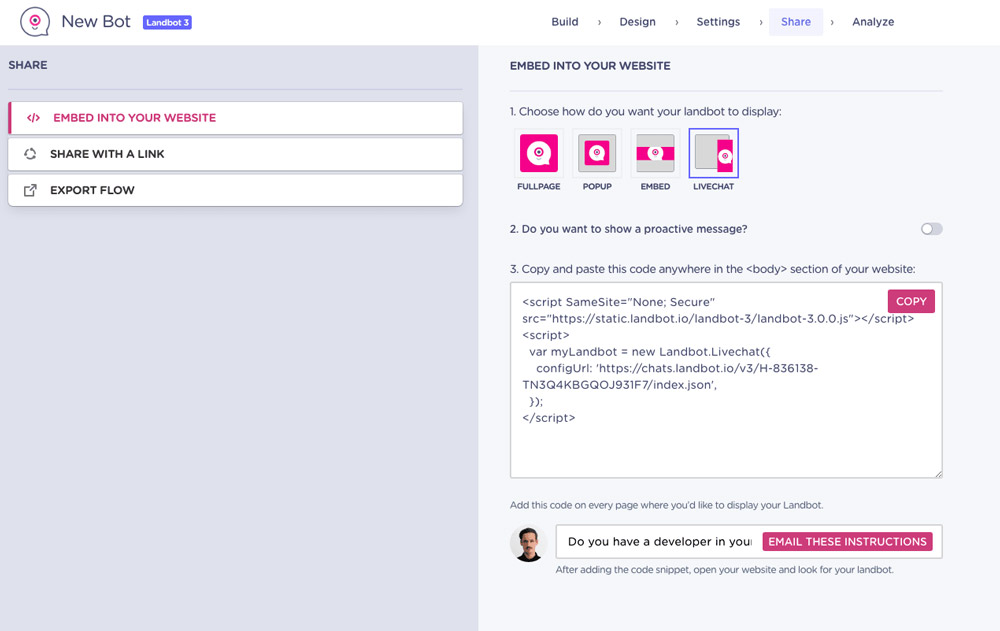
Task: Click the FULLPAGE label text
Action: [539, 186]
